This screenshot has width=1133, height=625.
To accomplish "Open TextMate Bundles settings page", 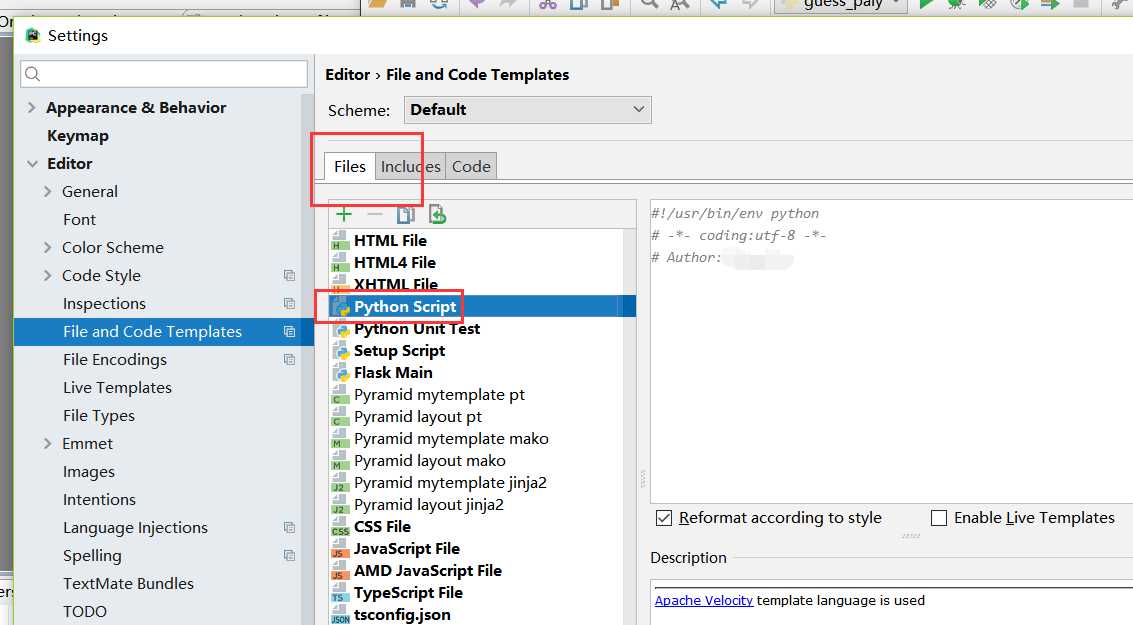I will coord(128,584).
